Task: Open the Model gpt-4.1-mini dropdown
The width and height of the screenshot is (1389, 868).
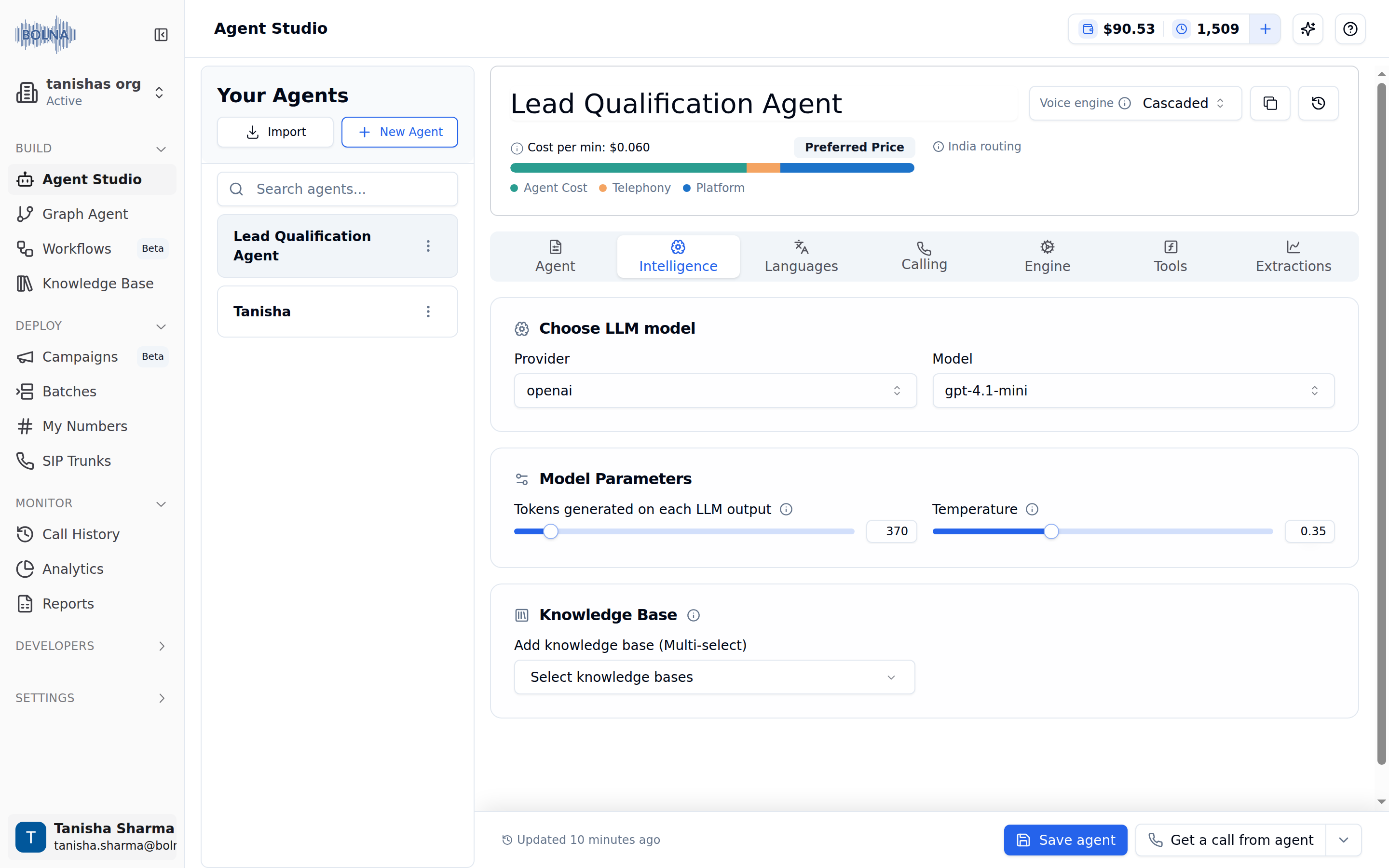Action: point(1133,391)
